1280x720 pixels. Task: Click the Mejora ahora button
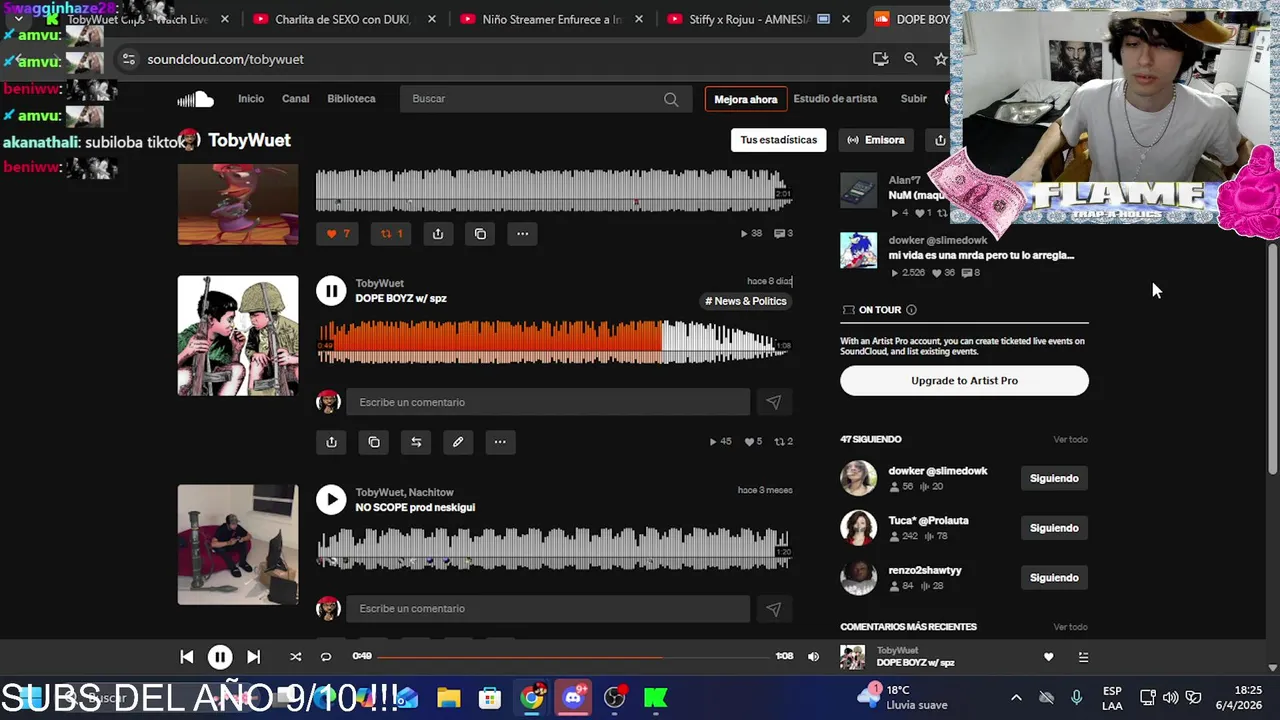pyautogui.click(x=745, y=99)
